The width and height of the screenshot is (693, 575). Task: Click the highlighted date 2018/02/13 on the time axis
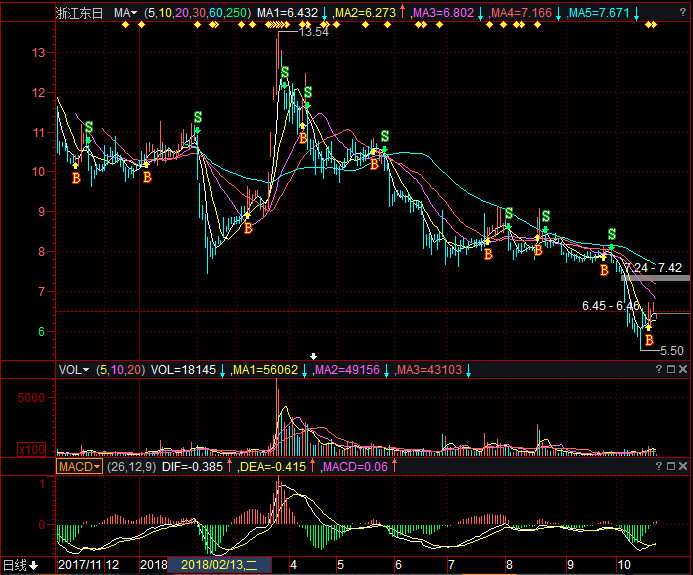(219, 565)
